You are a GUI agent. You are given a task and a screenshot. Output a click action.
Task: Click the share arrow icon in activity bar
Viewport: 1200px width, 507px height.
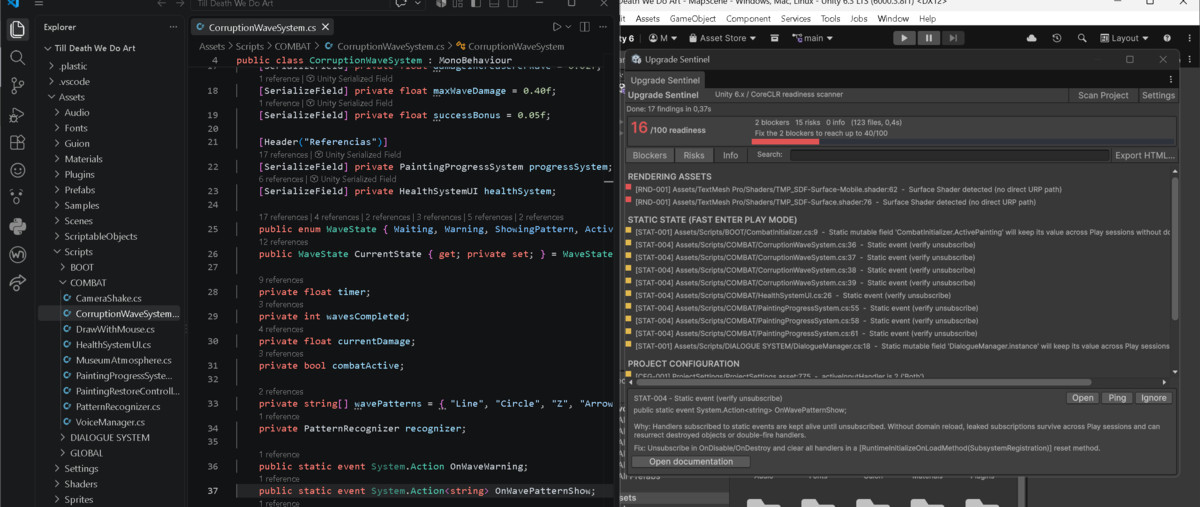17,284
